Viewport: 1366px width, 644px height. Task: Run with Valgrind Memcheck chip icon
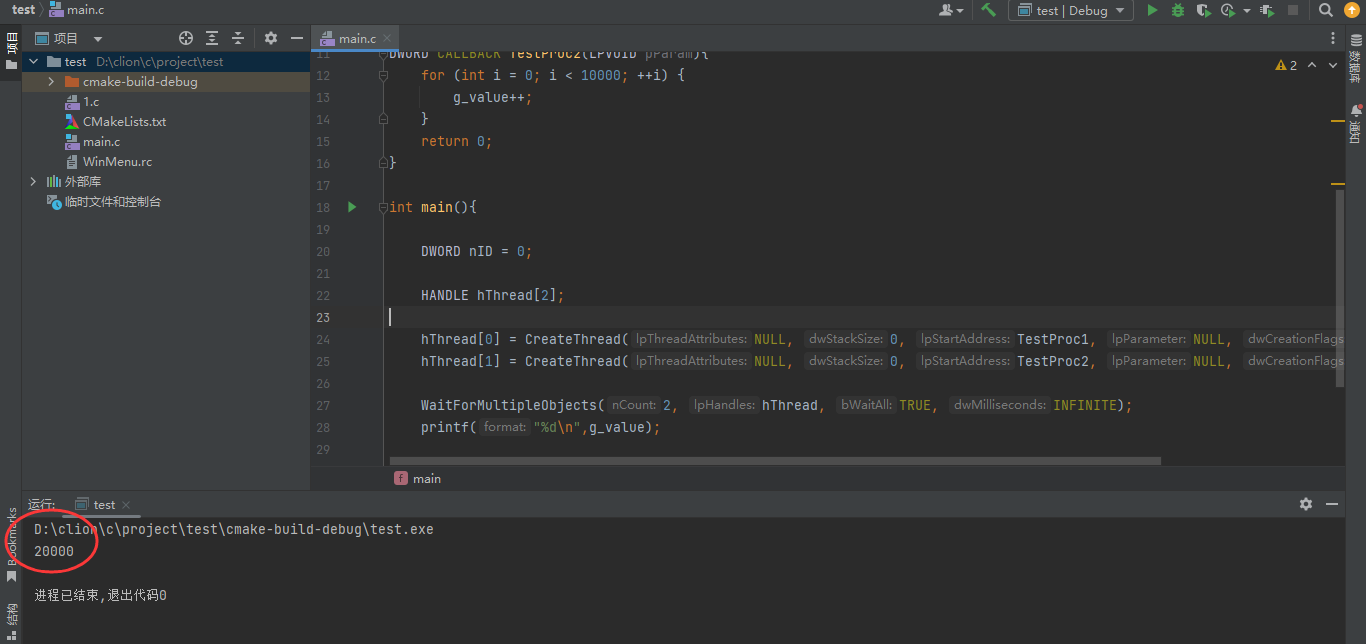1267,10
